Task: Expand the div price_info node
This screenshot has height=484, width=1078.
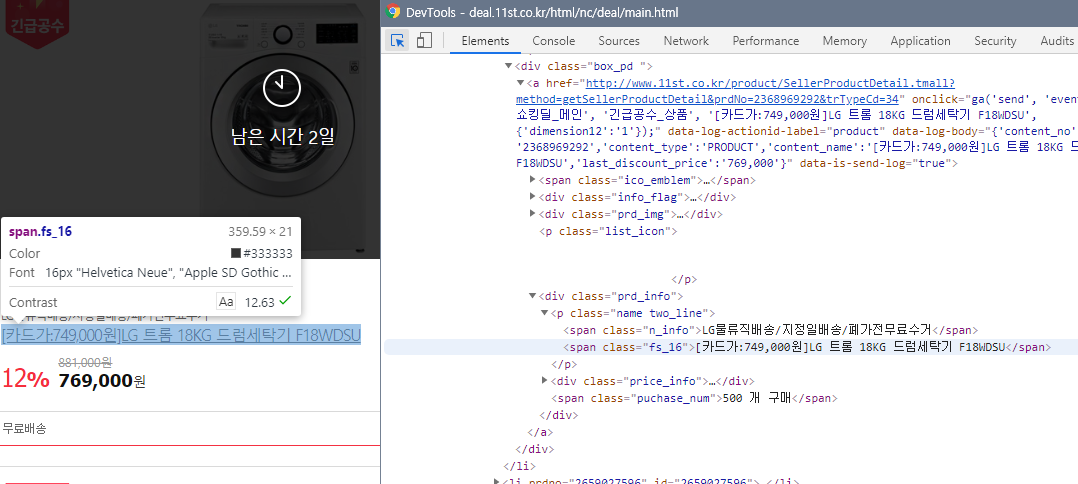Action: tap(544, 380)
